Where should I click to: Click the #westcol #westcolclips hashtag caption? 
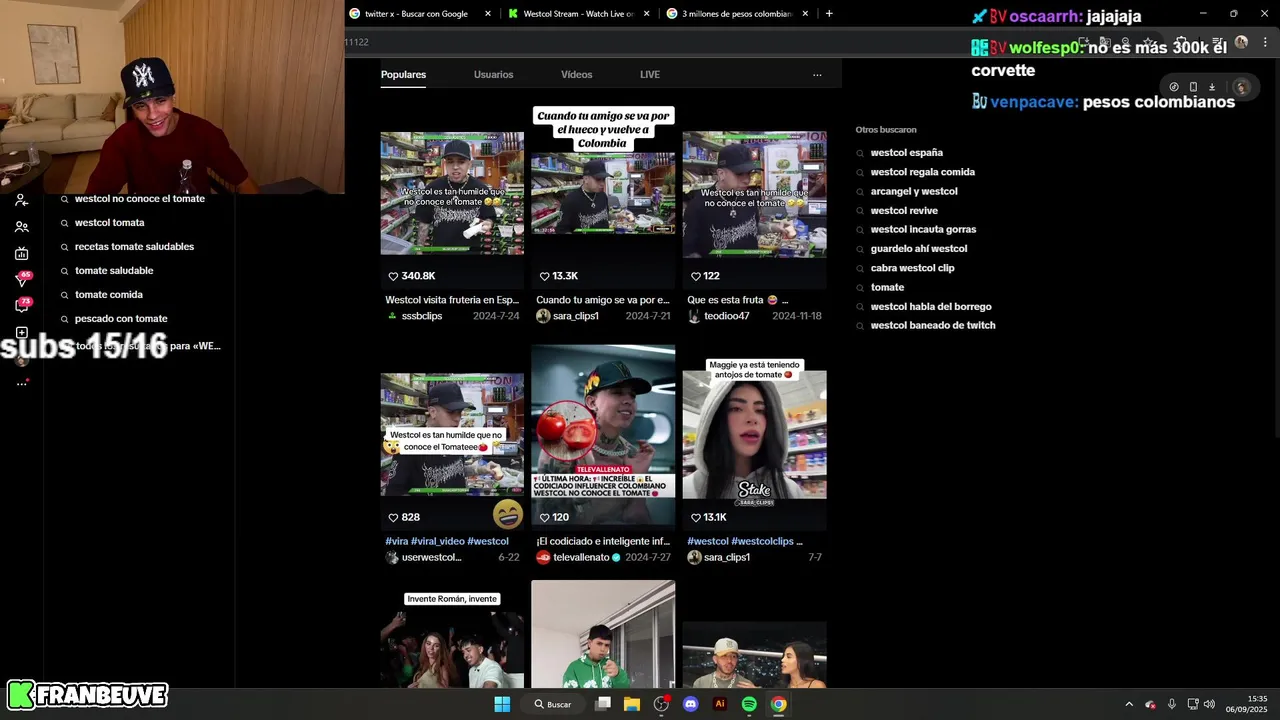745,541
